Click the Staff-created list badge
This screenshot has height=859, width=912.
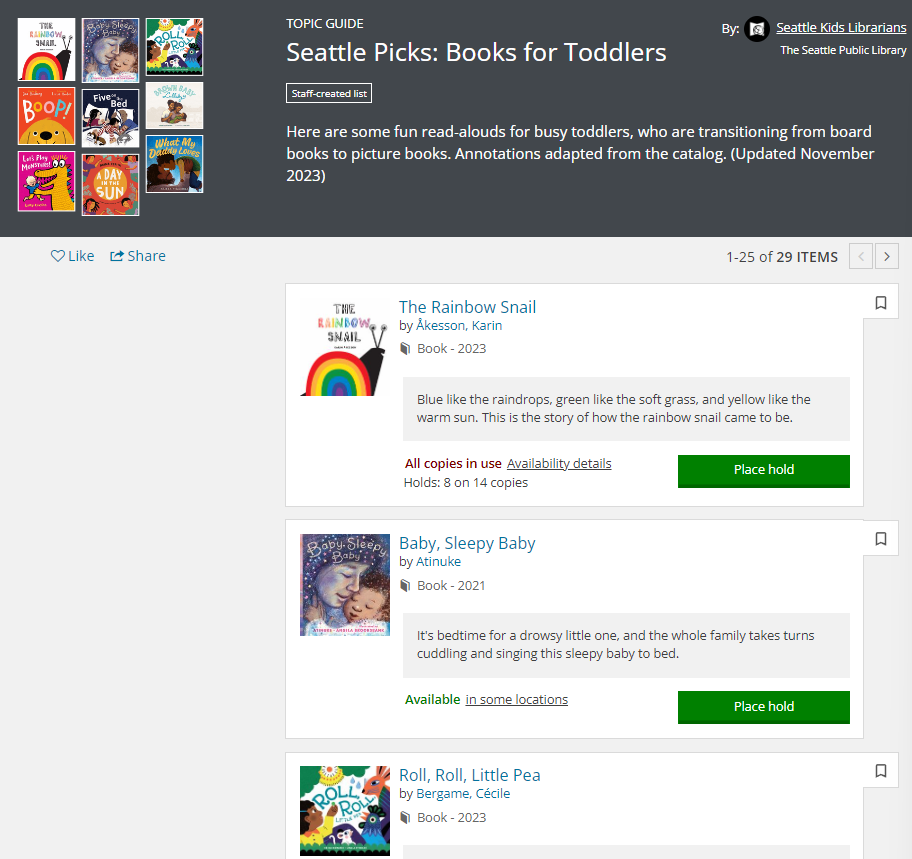coord(329,93)
